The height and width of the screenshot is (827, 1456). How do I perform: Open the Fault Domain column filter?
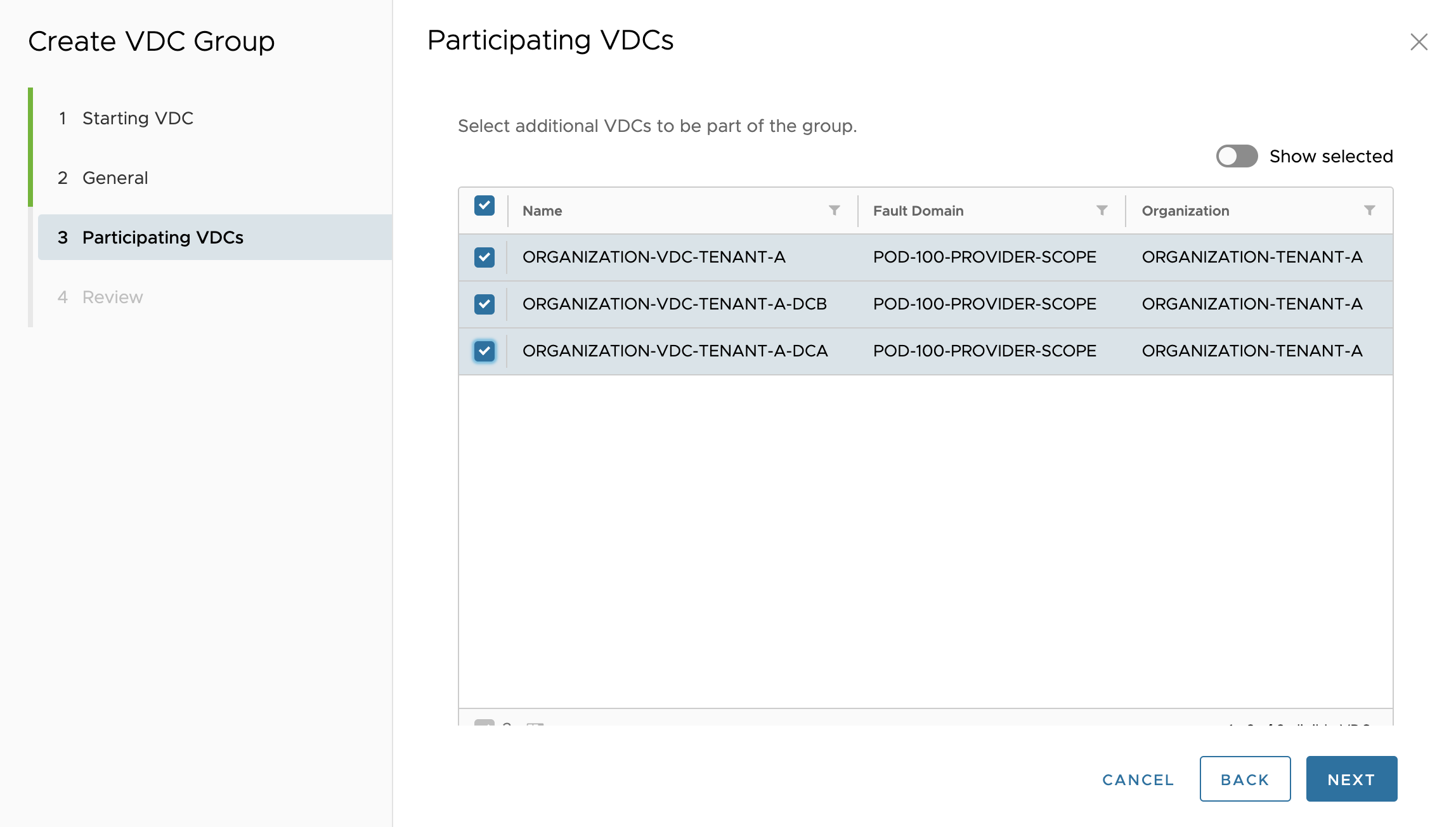(1102, 211)
